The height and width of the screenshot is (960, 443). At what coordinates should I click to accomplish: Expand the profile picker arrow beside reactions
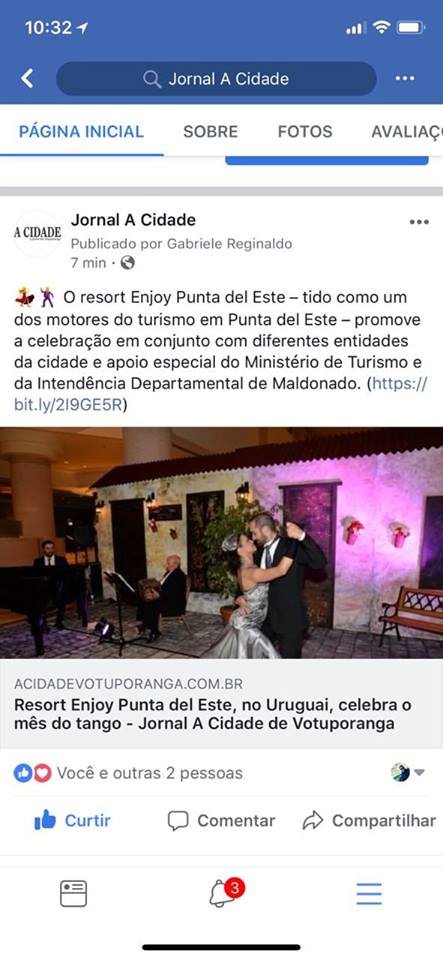[x=419, y=773]
